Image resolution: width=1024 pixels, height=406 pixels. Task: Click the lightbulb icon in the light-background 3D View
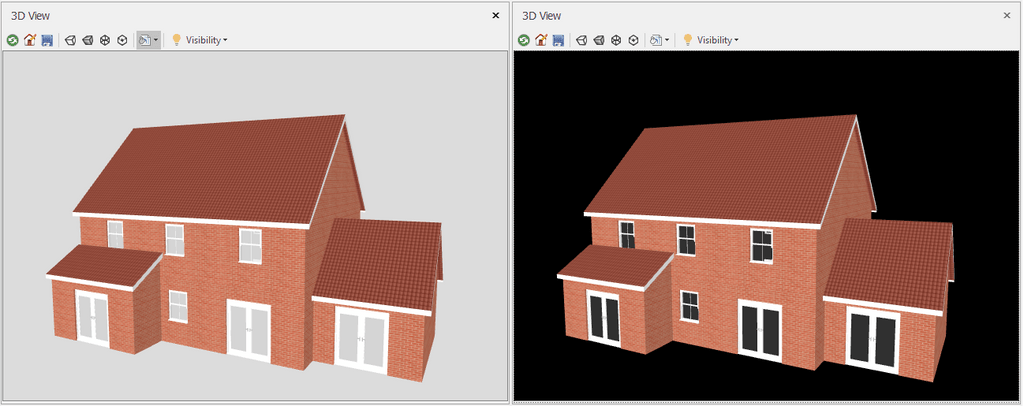pos(176,40)
